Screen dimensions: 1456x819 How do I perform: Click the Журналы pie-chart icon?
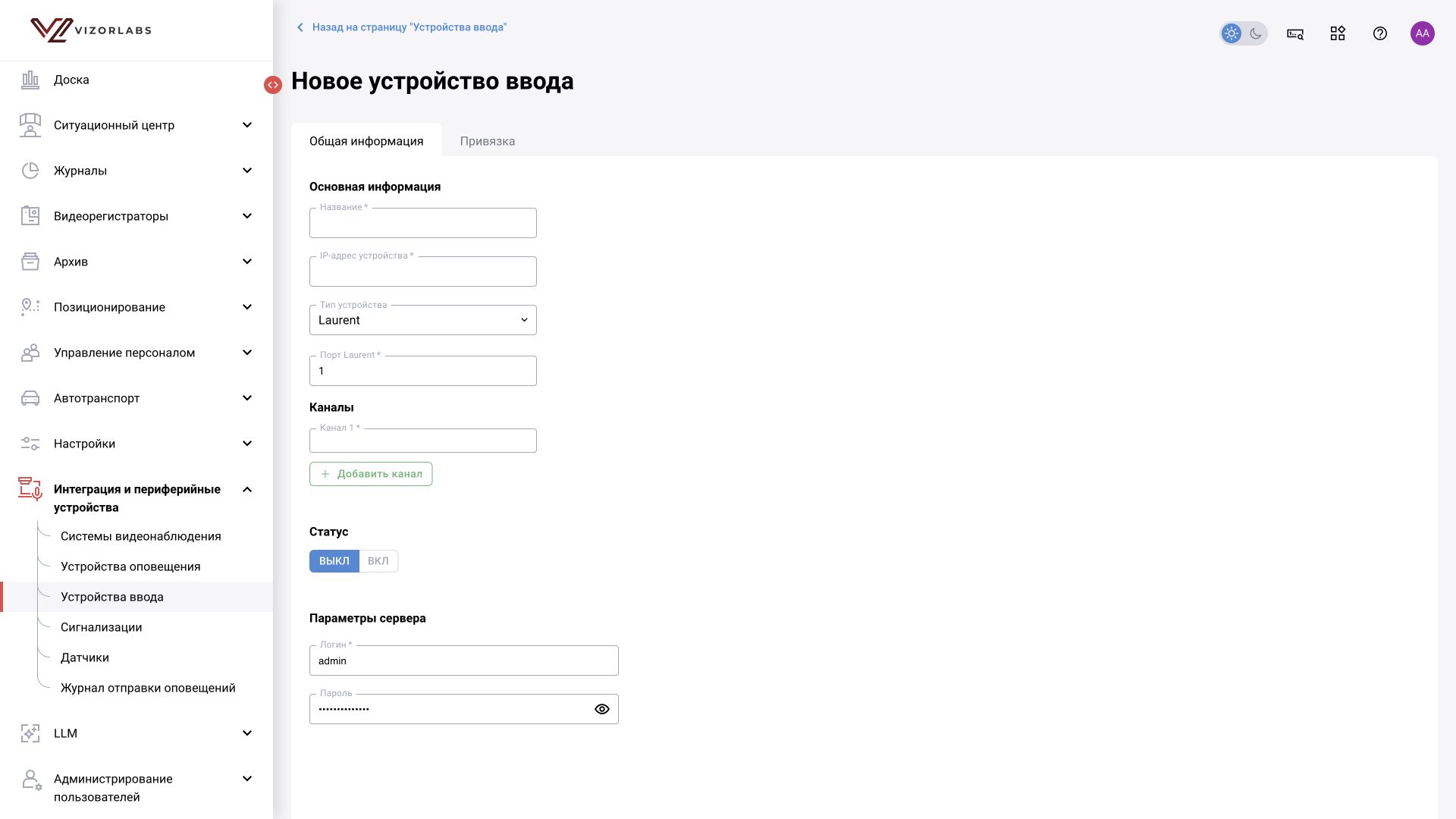tap(30, 171)
